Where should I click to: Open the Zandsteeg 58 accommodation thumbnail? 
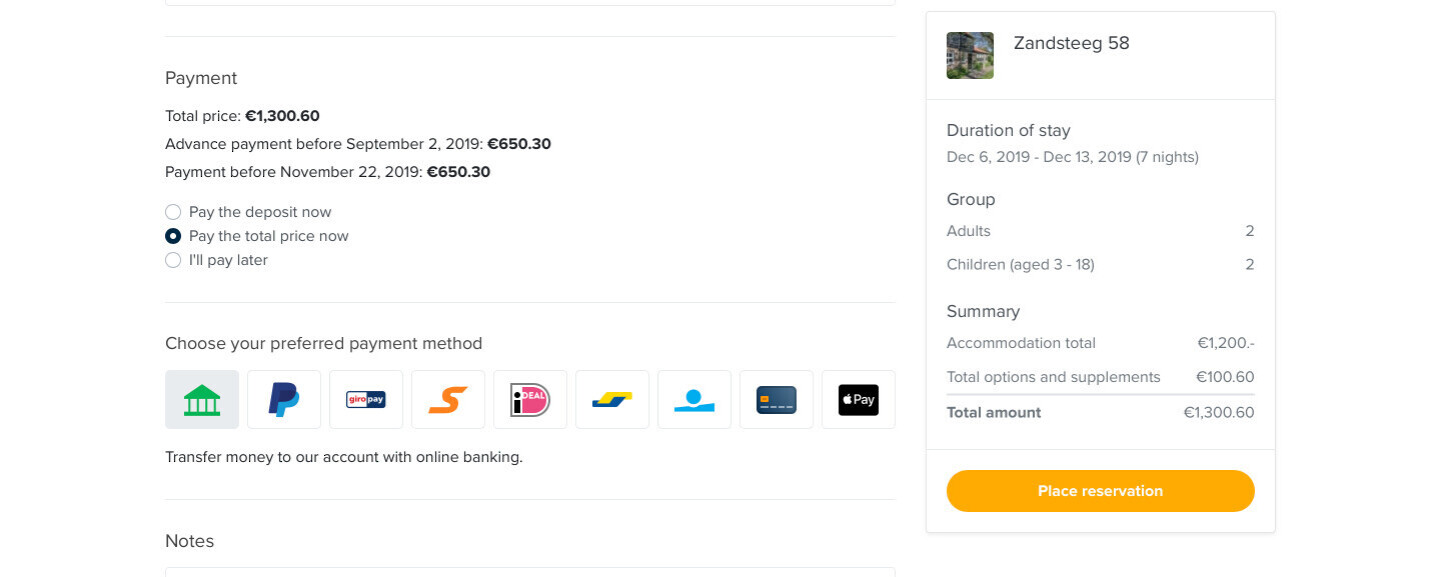tap(970, 55)
